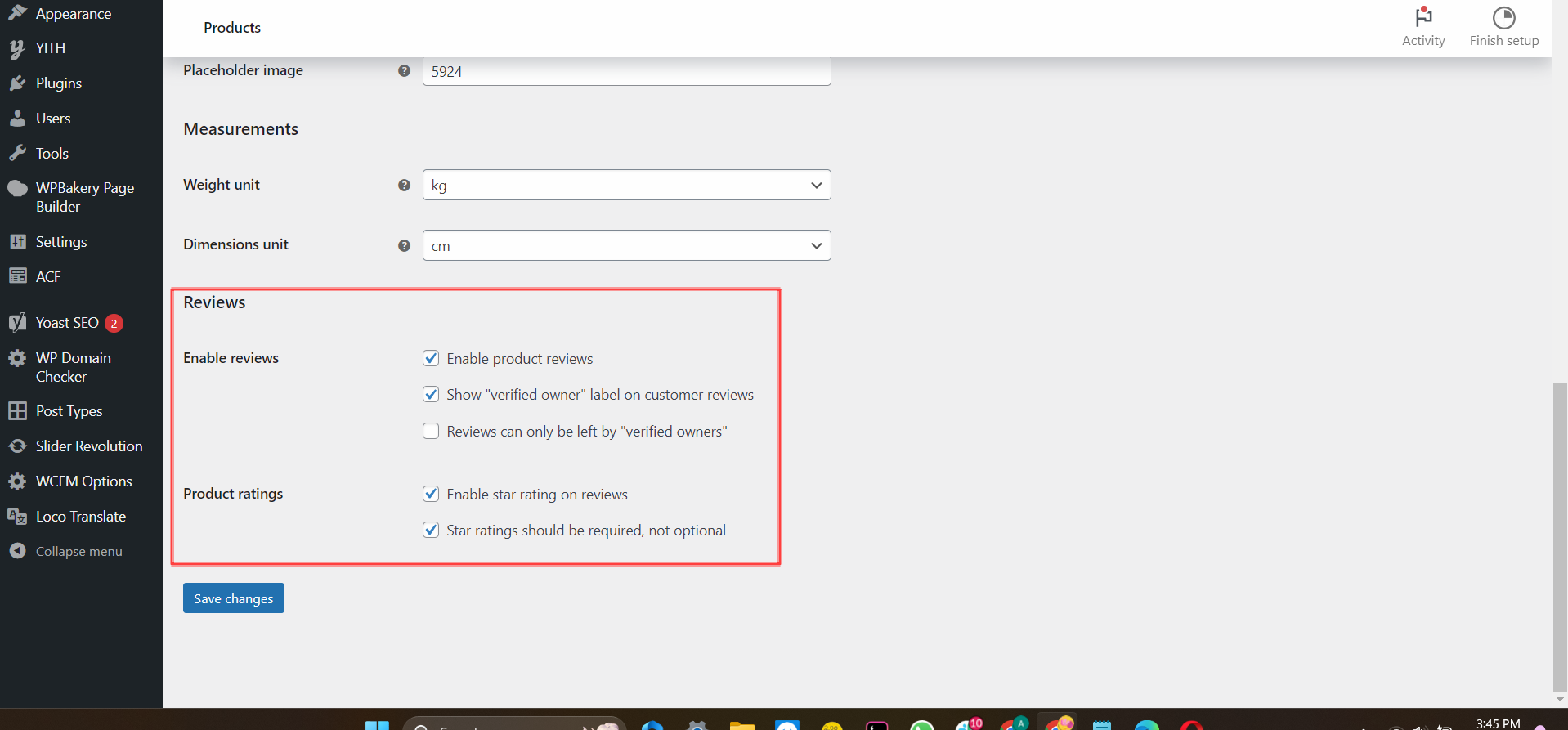Open the Appearance menu icon
The width and height of the screenshot is (1568, 730).
coord(17,12)
